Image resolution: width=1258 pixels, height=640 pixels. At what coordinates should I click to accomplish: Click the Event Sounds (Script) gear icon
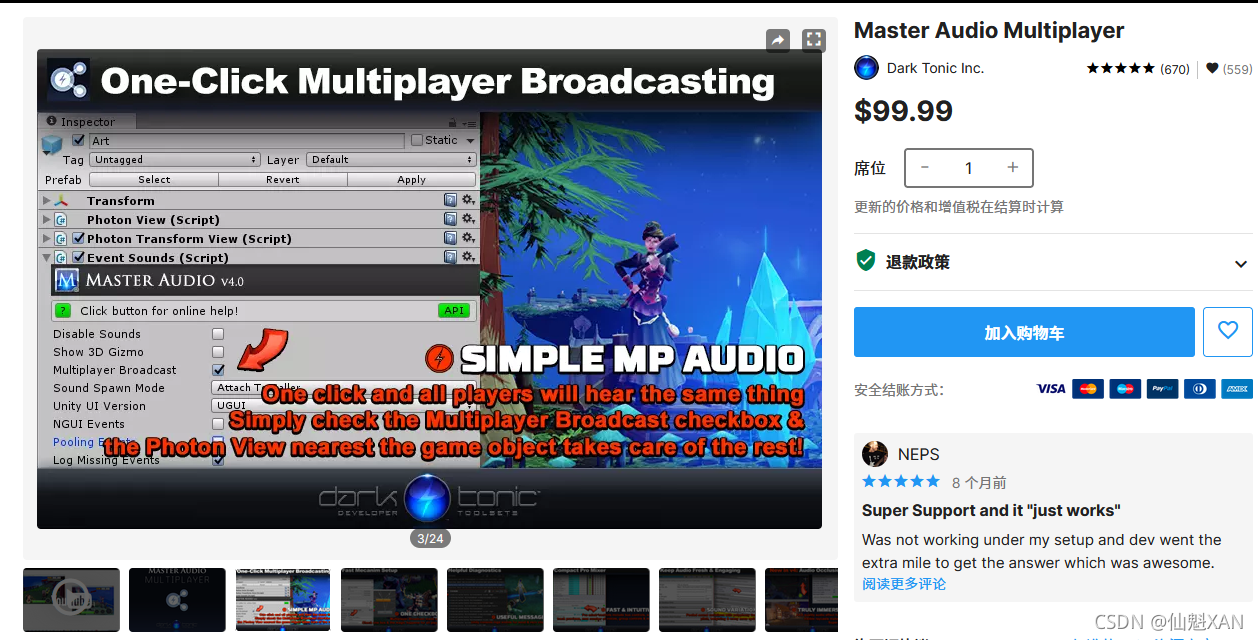468,257
